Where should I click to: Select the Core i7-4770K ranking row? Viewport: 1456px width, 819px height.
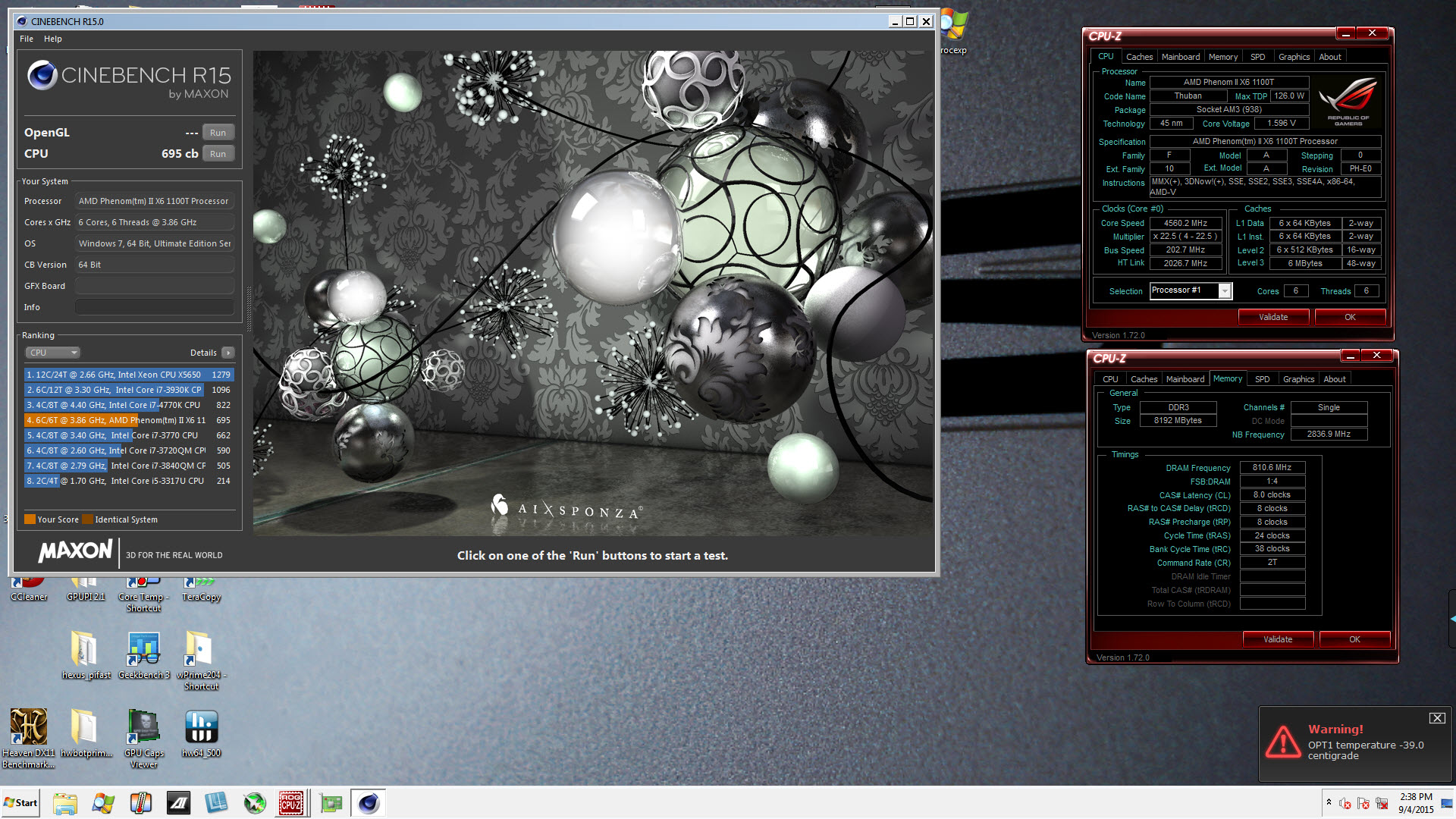[x=129, y=405]
